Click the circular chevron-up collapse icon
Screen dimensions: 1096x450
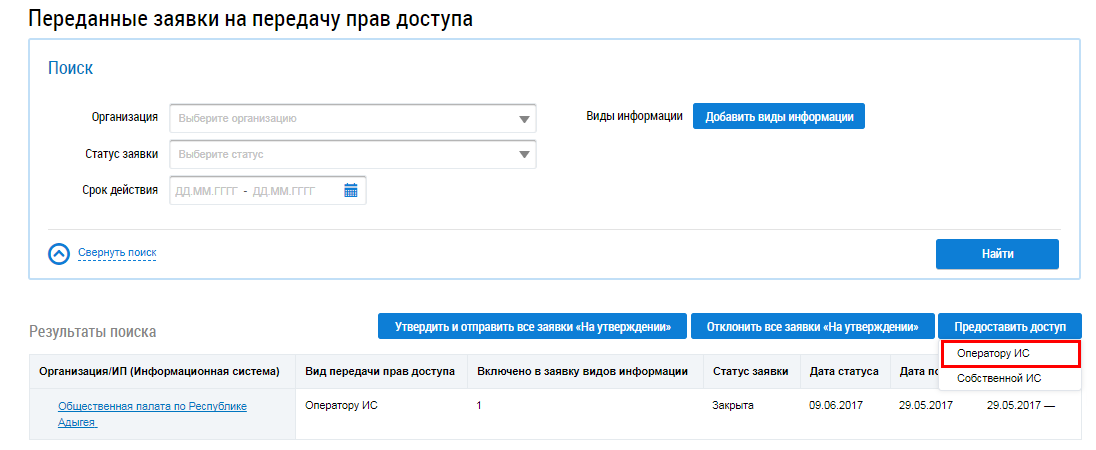click(59, 254)
